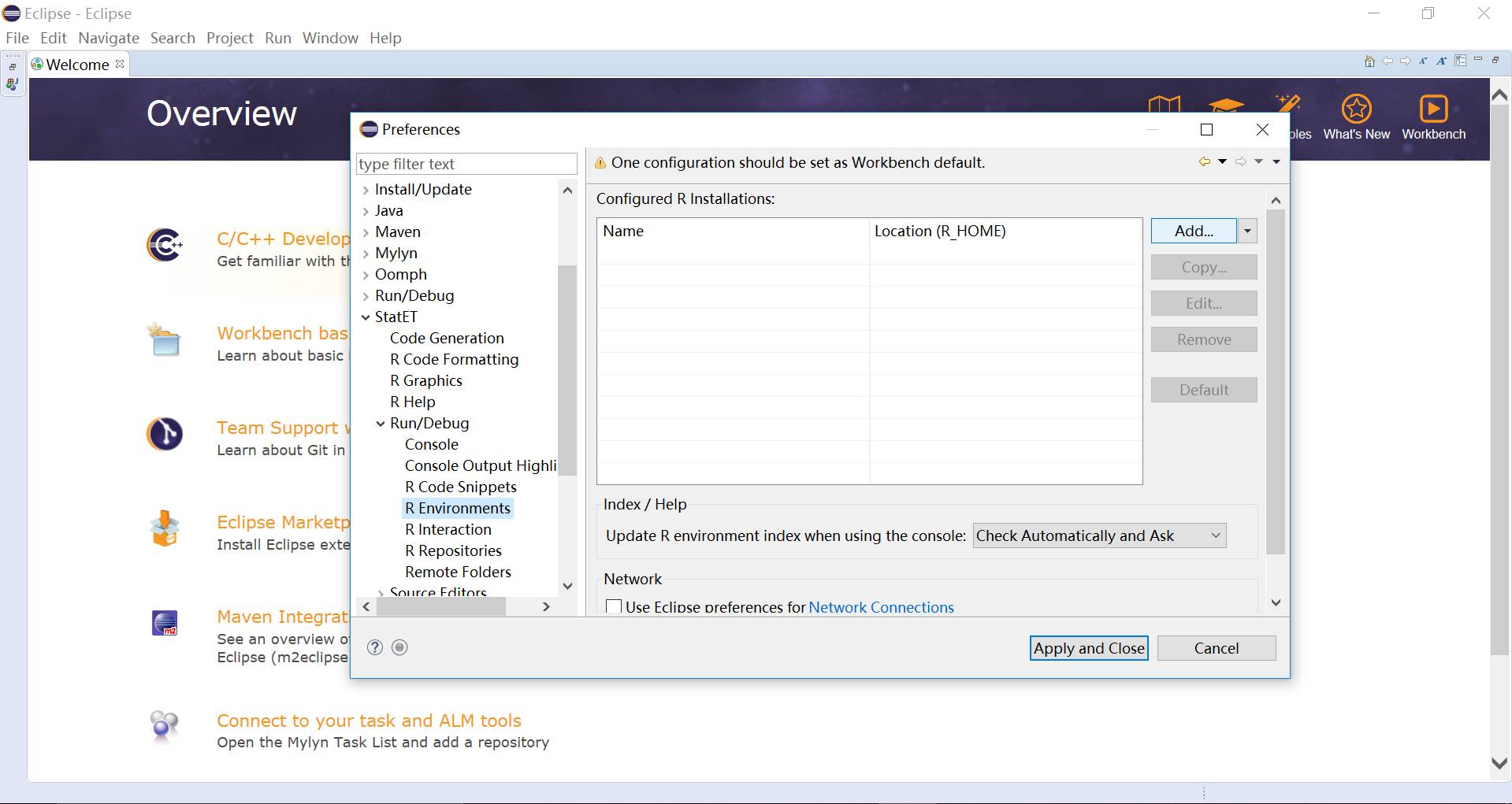Screen dimensions: 1512x804
Task: Click the preference tree horizontal scrollbar thumb
Action: coord(440,606)
